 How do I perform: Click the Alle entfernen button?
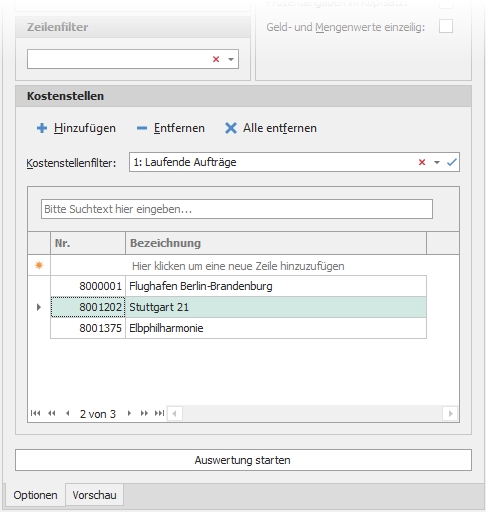[x=270, y=128]
